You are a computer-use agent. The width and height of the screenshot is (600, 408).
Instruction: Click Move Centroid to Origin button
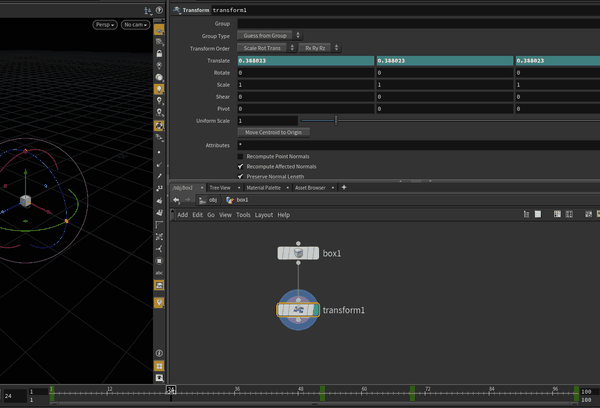274,132
